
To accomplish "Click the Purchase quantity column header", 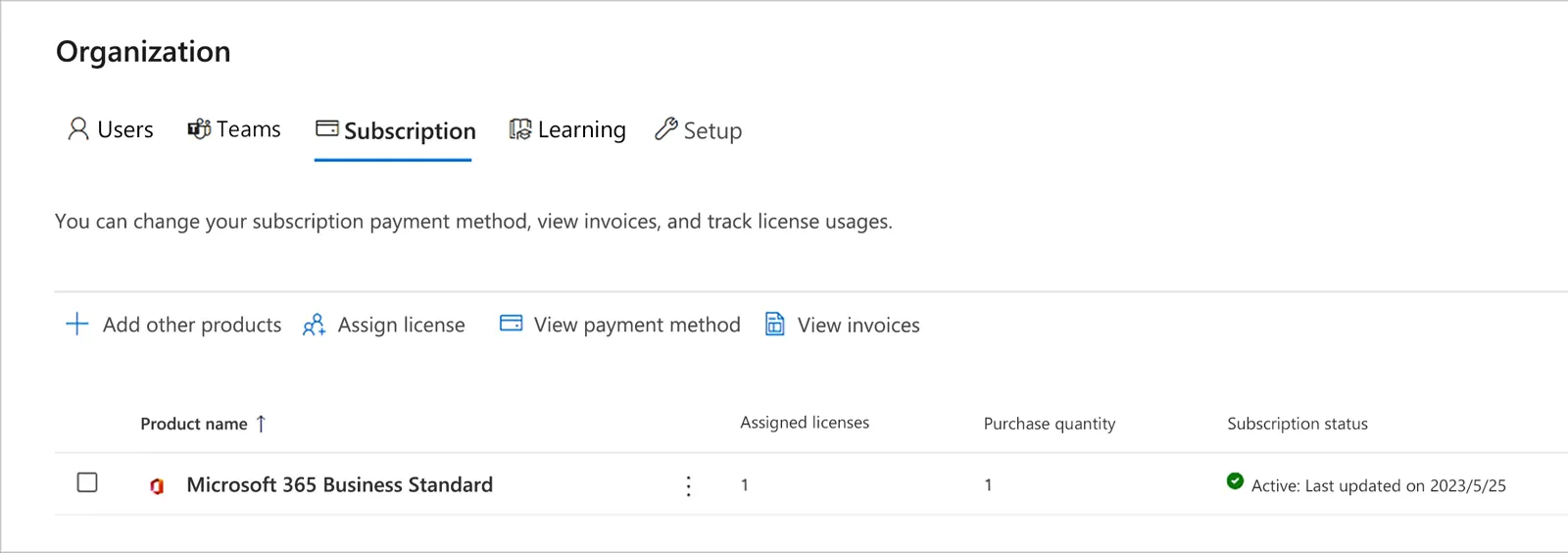I will [x=1050, y=424].
